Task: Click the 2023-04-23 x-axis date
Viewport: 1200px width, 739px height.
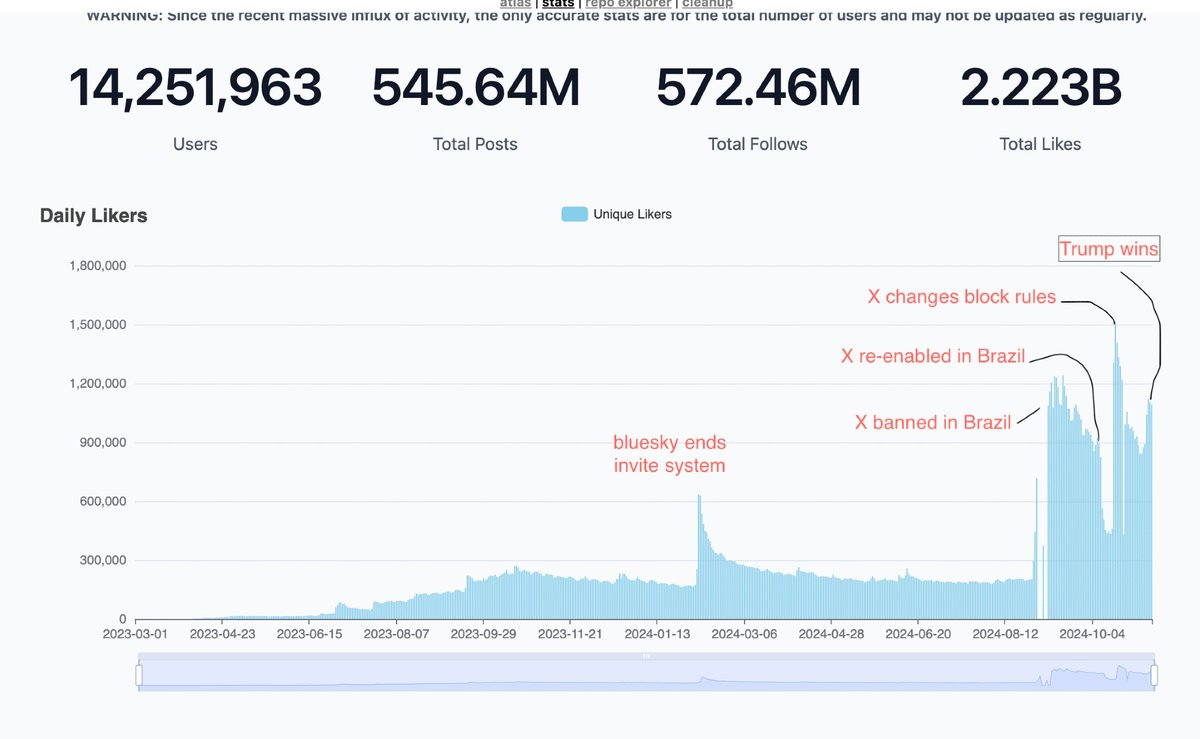Action: [x=222, y=633]
